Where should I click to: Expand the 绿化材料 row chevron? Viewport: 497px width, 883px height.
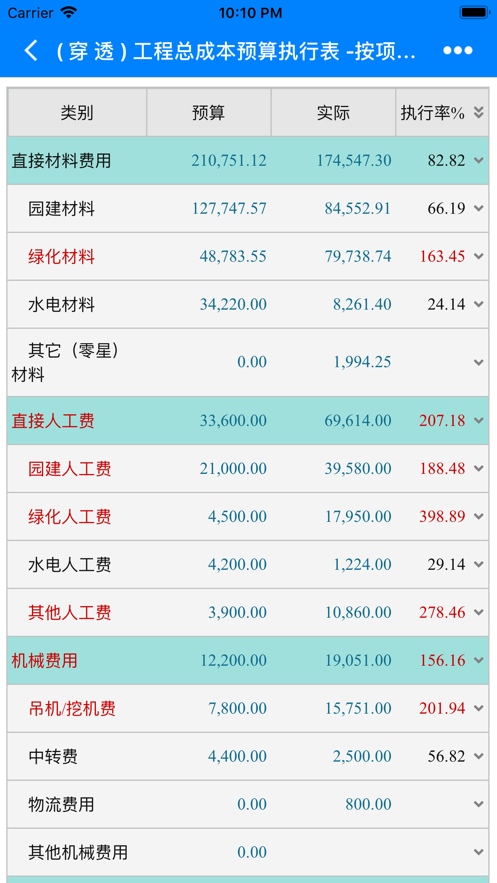(x=478, y=256)
